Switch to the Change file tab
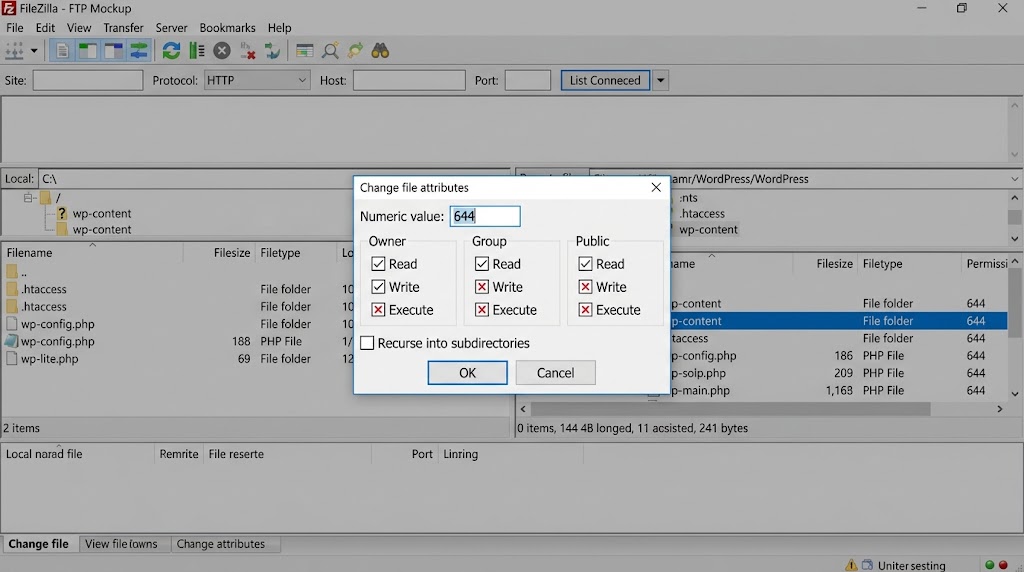Screen dimensions: 1024x572 [39, 544]
